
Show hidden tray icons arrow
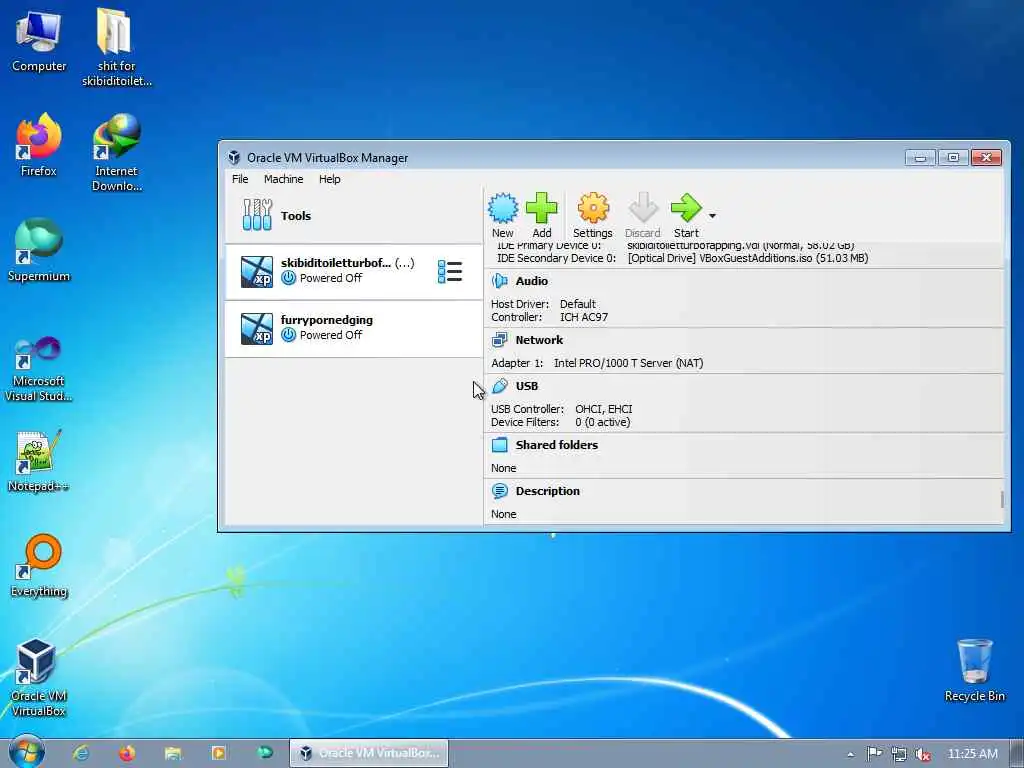(x=850, y=754)
